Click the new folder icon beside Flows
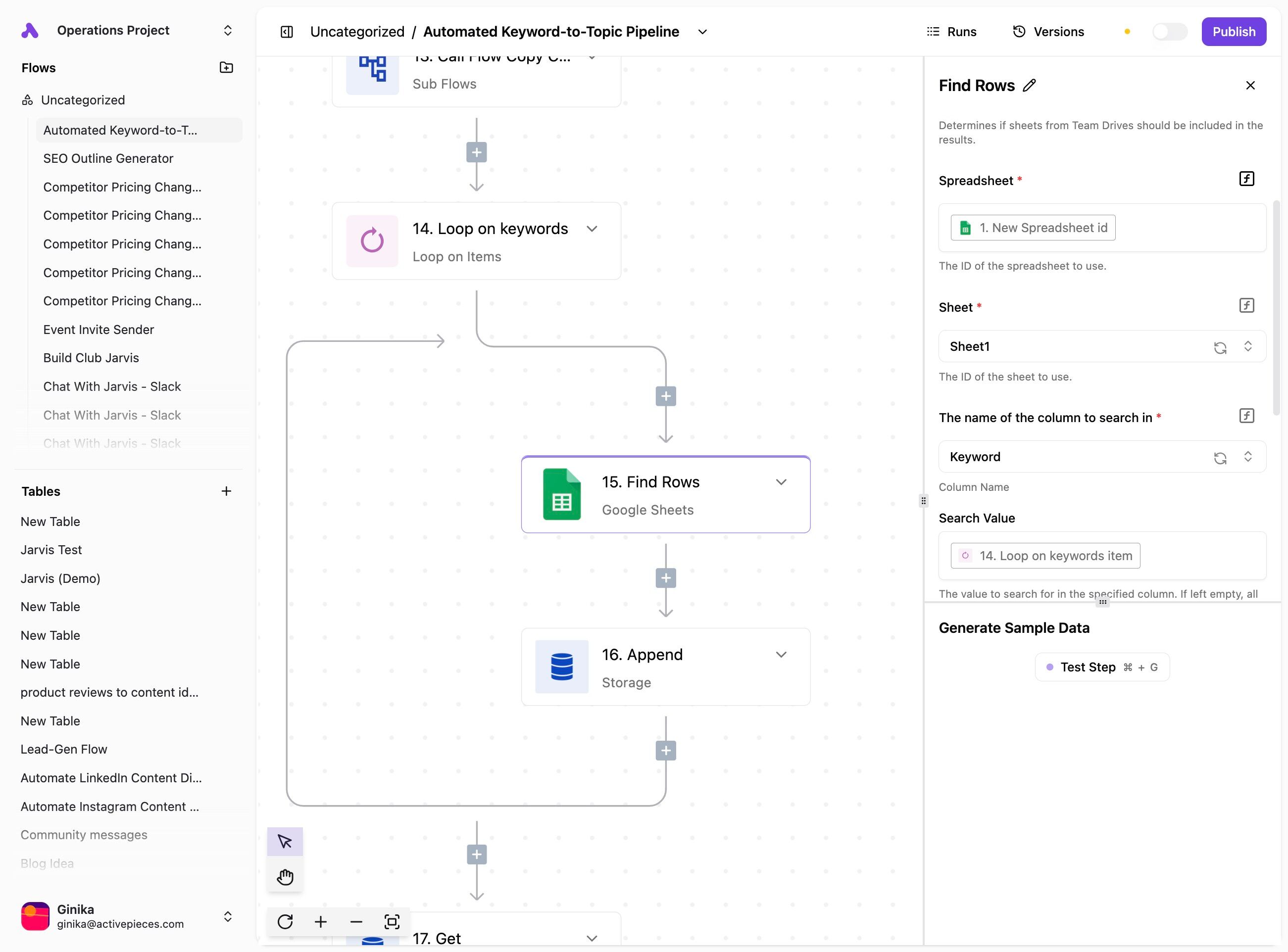This screenshot has width=1288, height=952. (226, 67)
